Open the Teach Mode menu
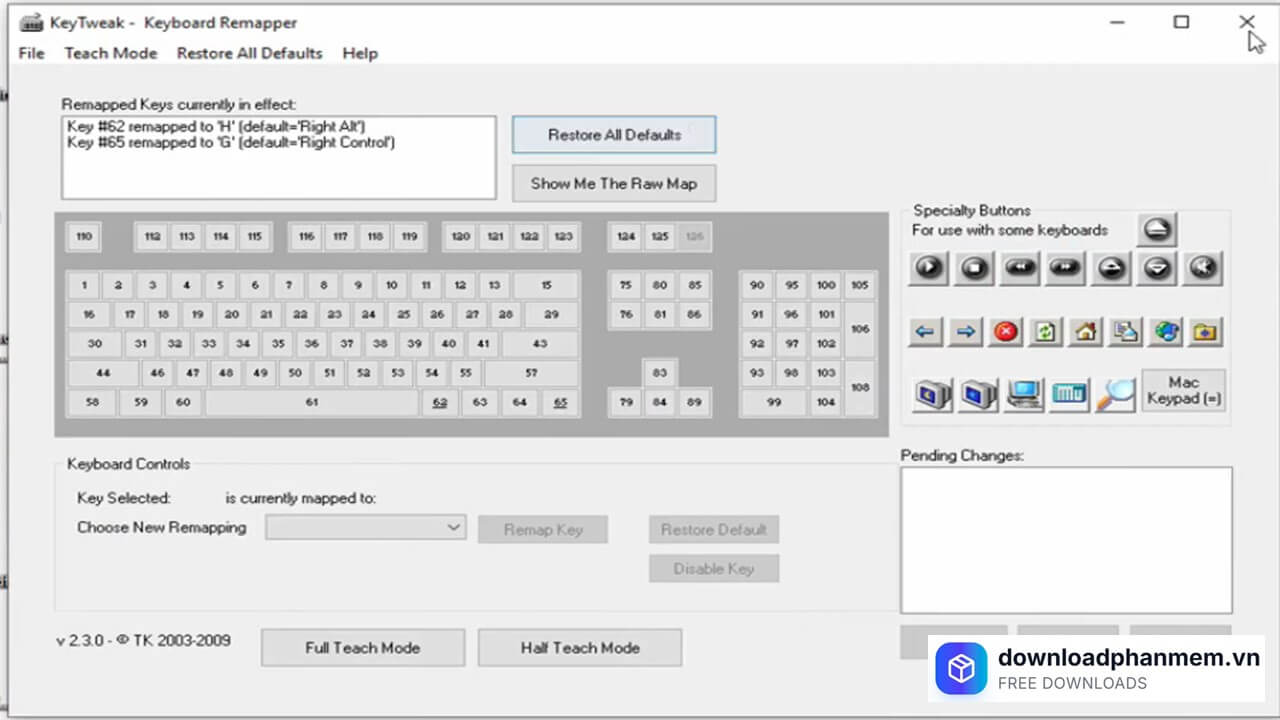The width and height of the screenshot is (1280, 720). coord(111,53)
